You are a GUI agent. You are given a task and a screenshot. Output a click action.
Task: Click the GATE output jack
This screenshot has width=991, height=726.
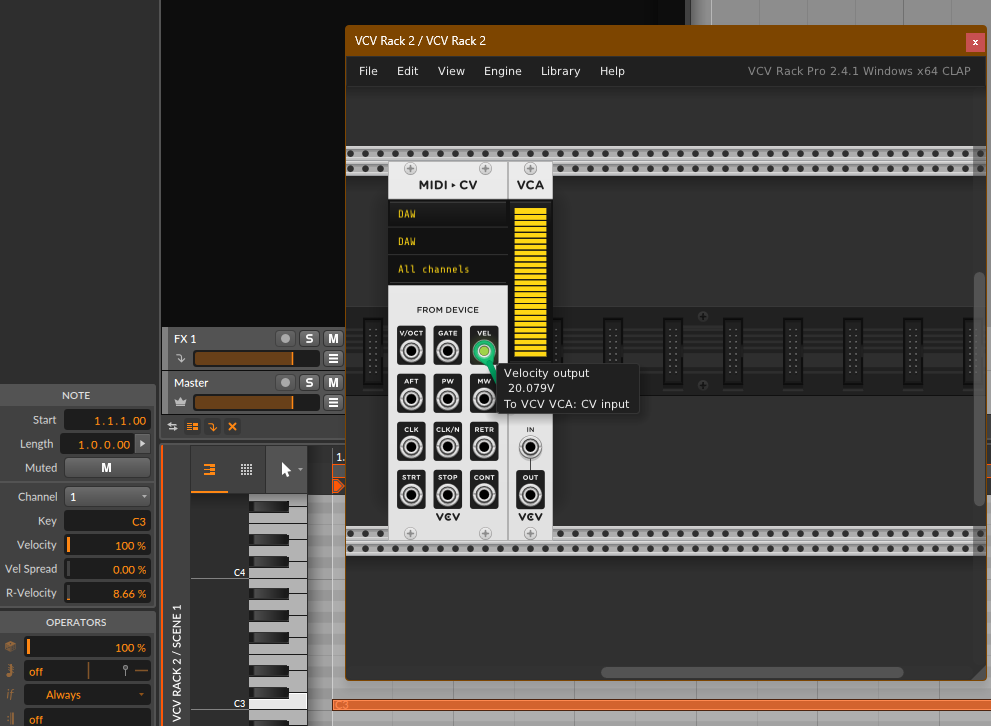[x=447, y=351]
